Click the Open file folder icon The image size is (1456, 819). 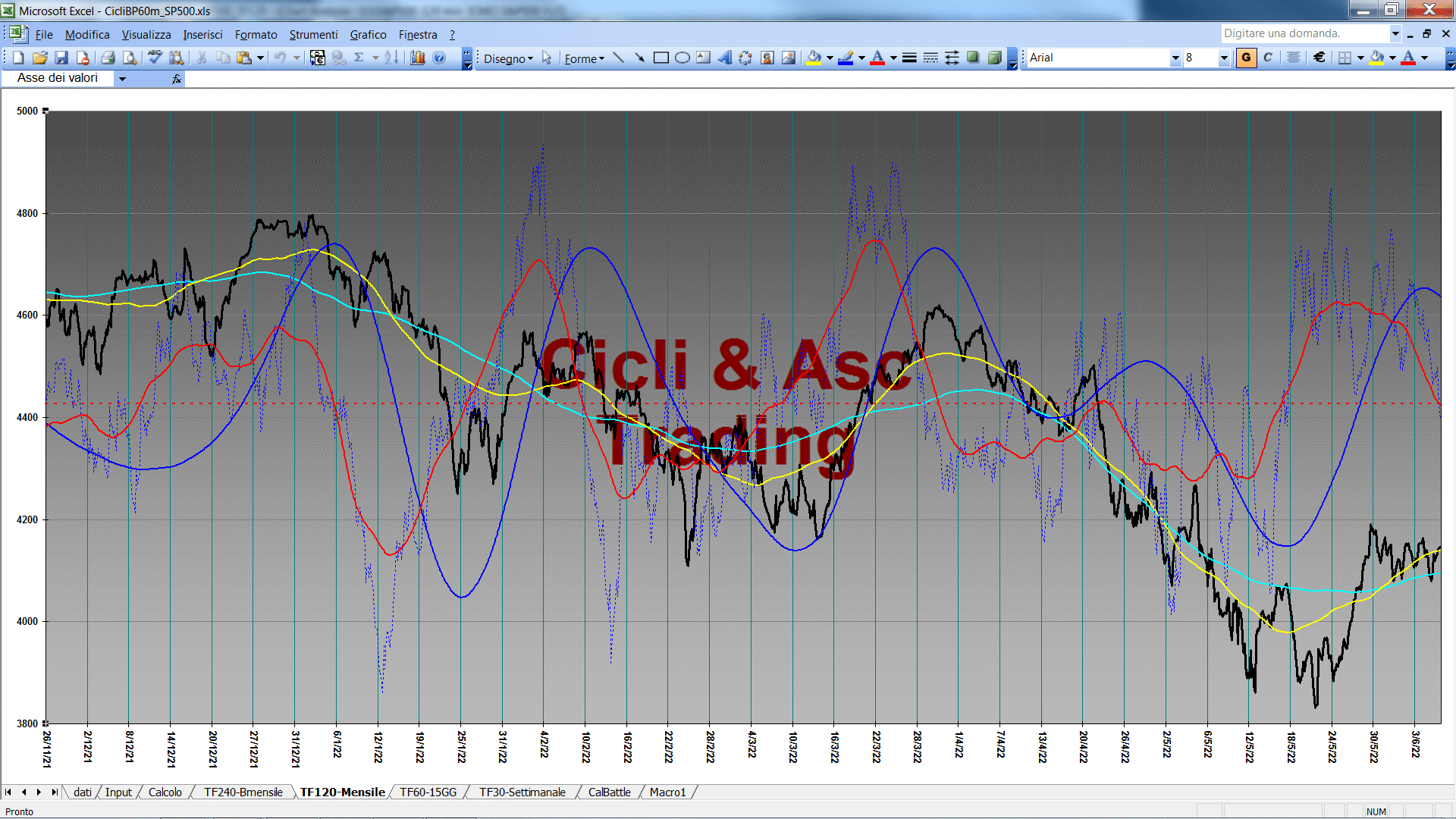[40, 58]
